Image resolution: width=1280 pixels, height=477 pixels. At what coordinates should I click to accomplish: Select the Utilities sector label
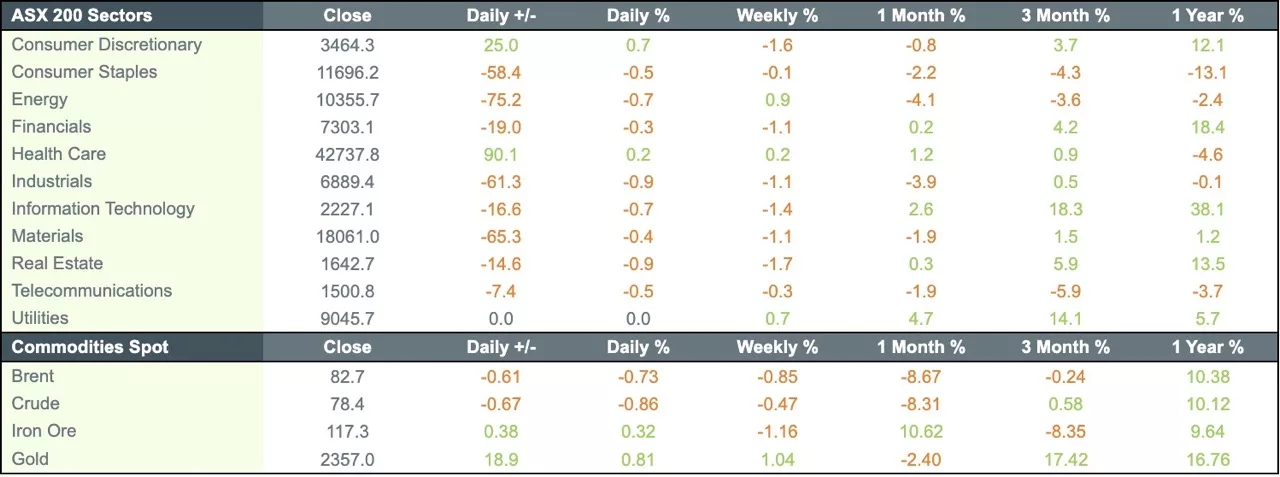click(x=40, y=318)
